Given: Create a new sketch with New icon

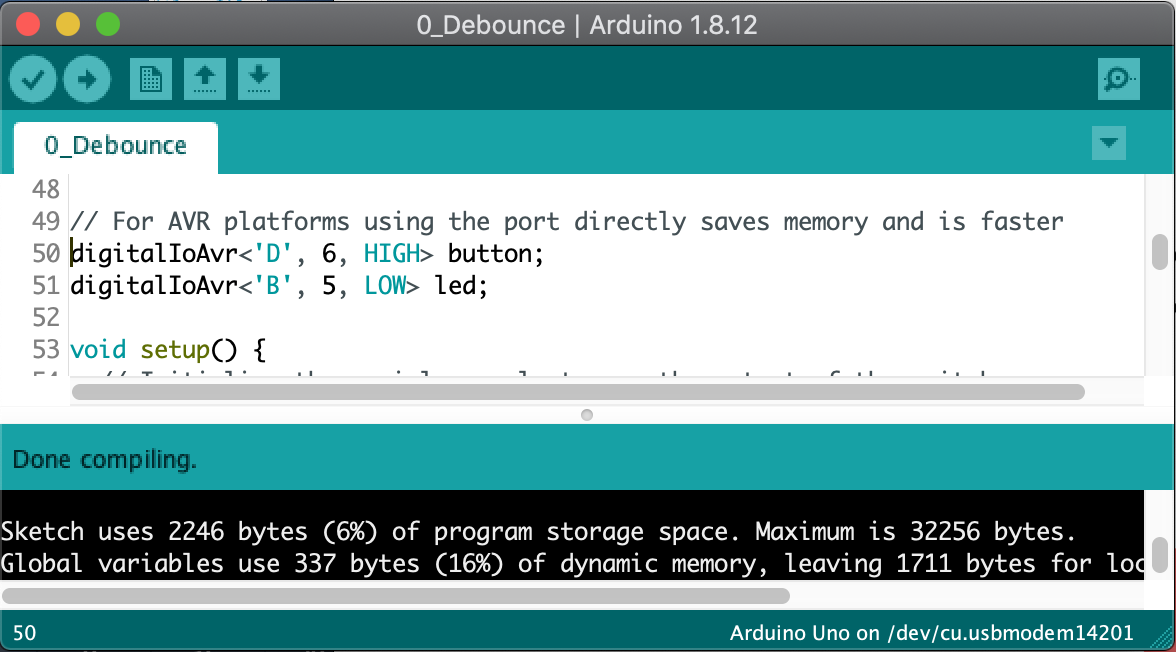Looking at the screenshot, I should (x=151, y=79).
